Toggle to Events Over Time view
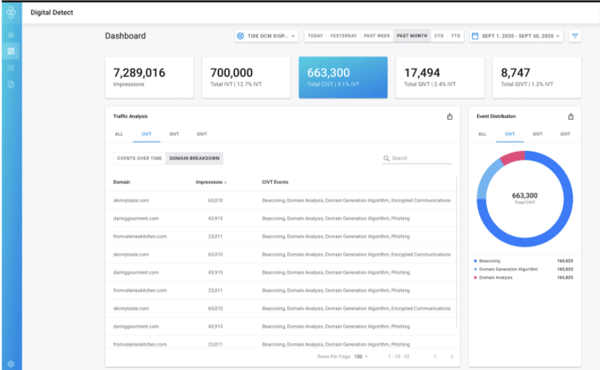Image resolution: width=600 pixels, height=370 pixels. [x=140, y=158]
